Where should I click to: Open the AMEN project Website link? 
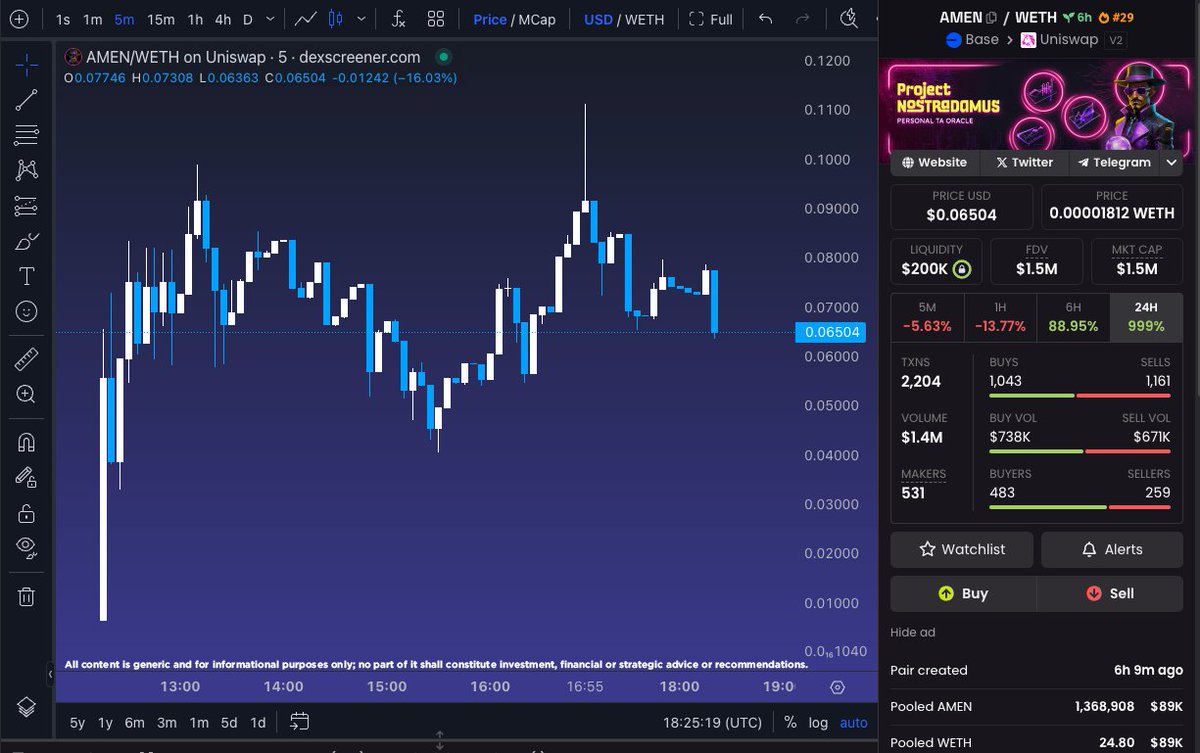(x=934, y=162)
